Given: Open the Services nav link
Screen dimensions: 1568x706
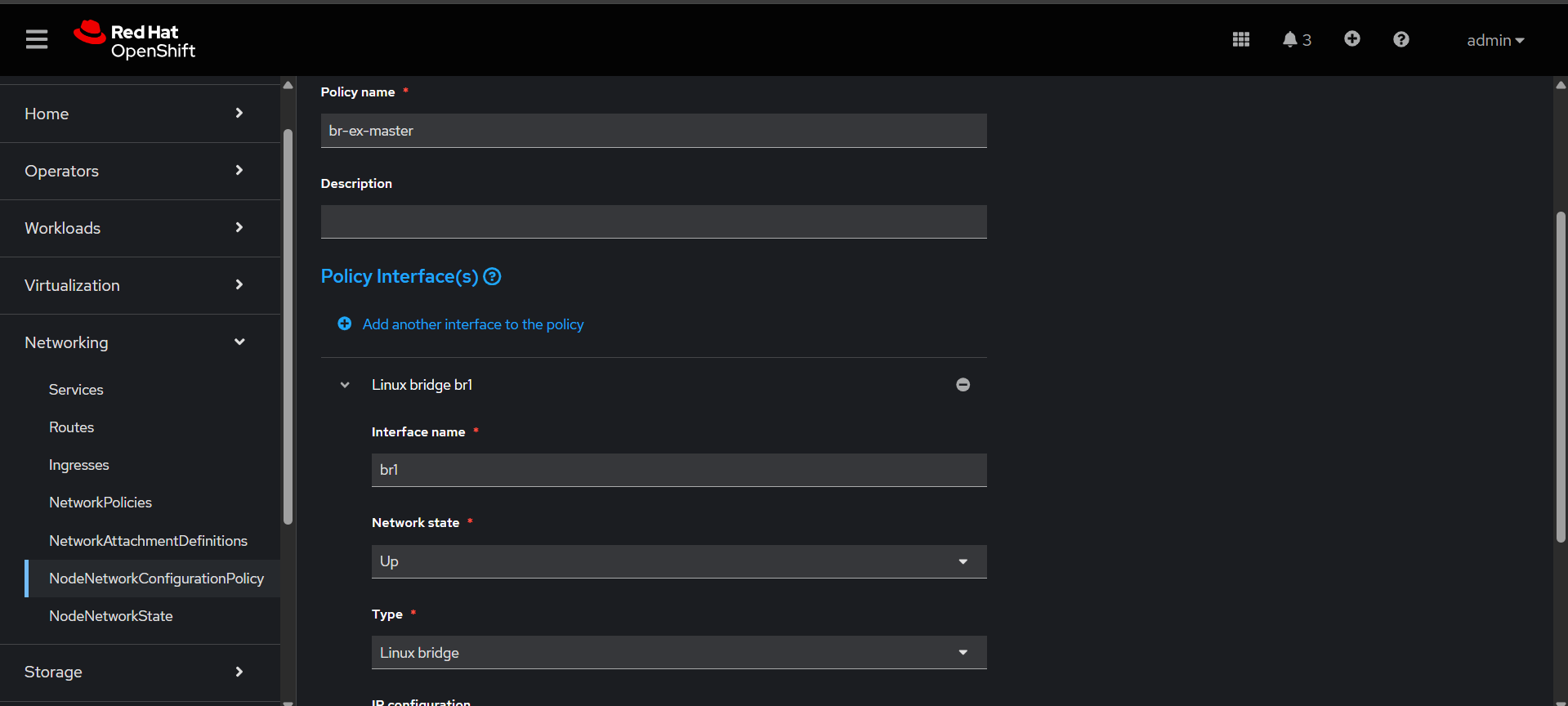Looking at the screenshot, I should point(76,390).
